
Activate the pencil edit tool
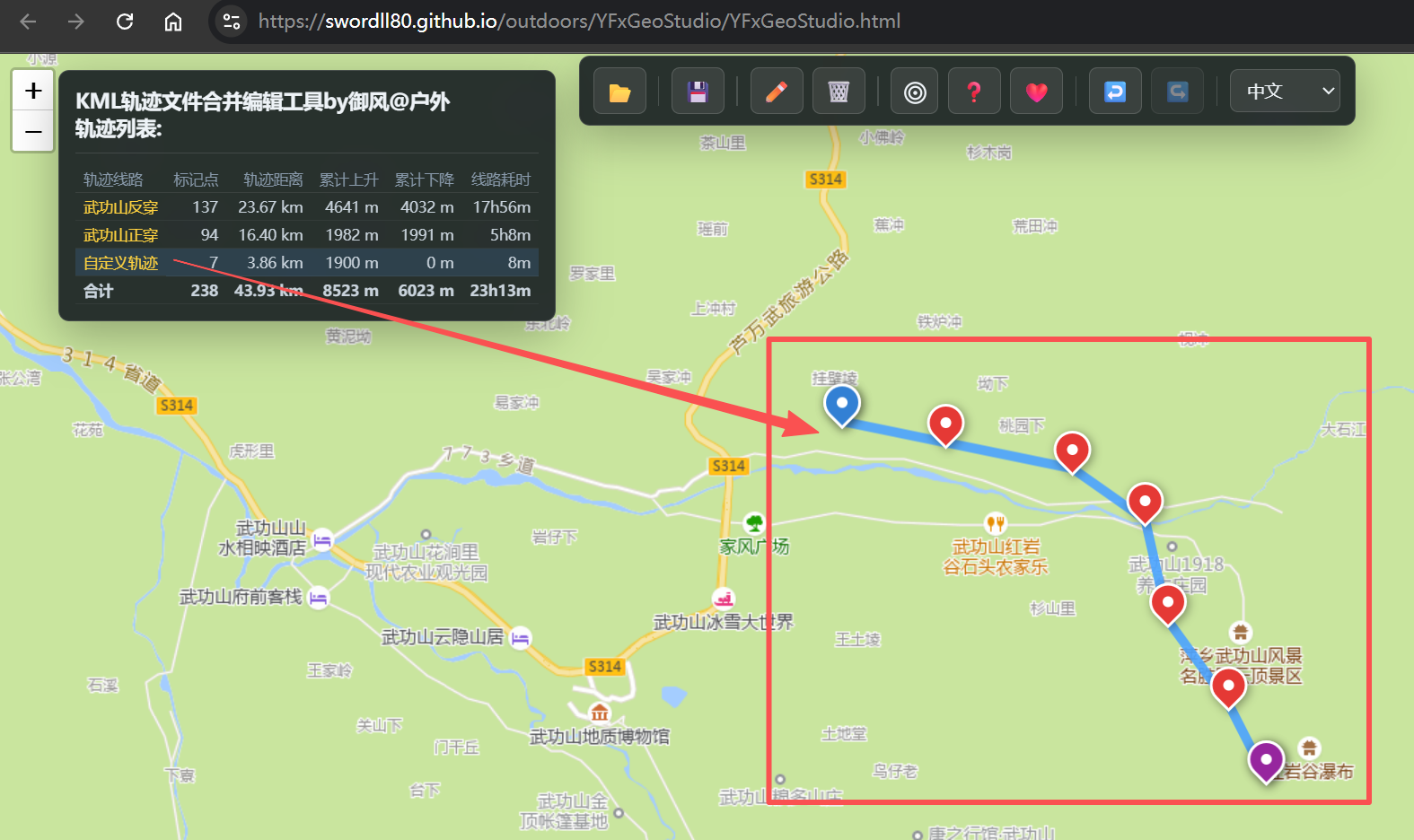777,92
